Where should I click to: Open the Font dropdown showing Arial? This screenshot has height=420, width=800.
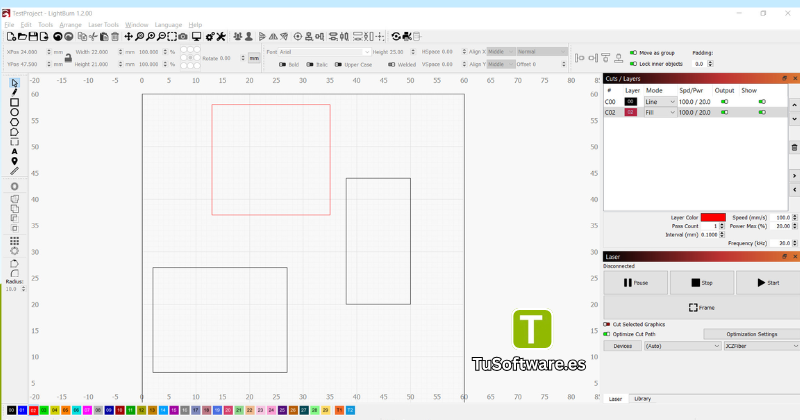coord(324,52)
